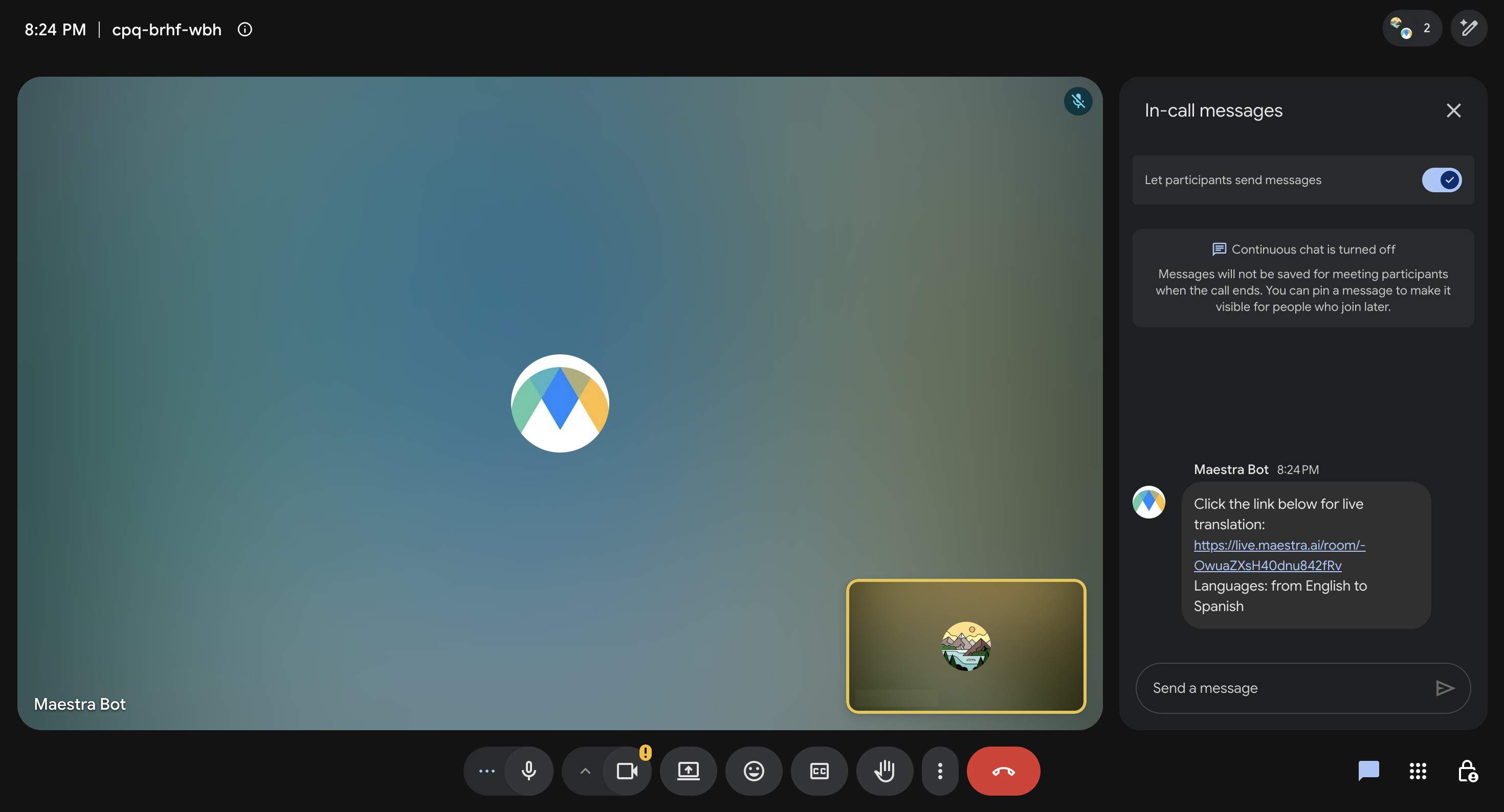Close the In-call messages panel
1504x812 pixels.
1453,110
